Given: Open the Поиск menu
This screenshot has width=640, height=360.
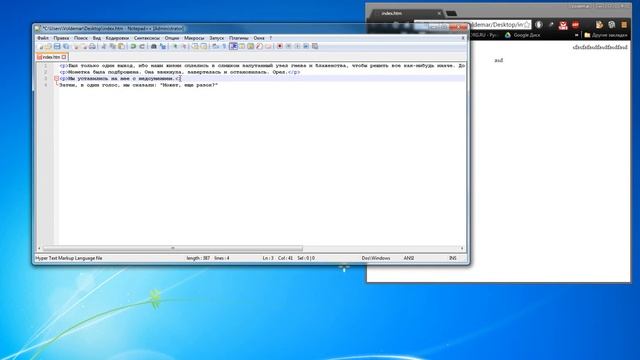Looking at the screenshot, I should [81, 38].
